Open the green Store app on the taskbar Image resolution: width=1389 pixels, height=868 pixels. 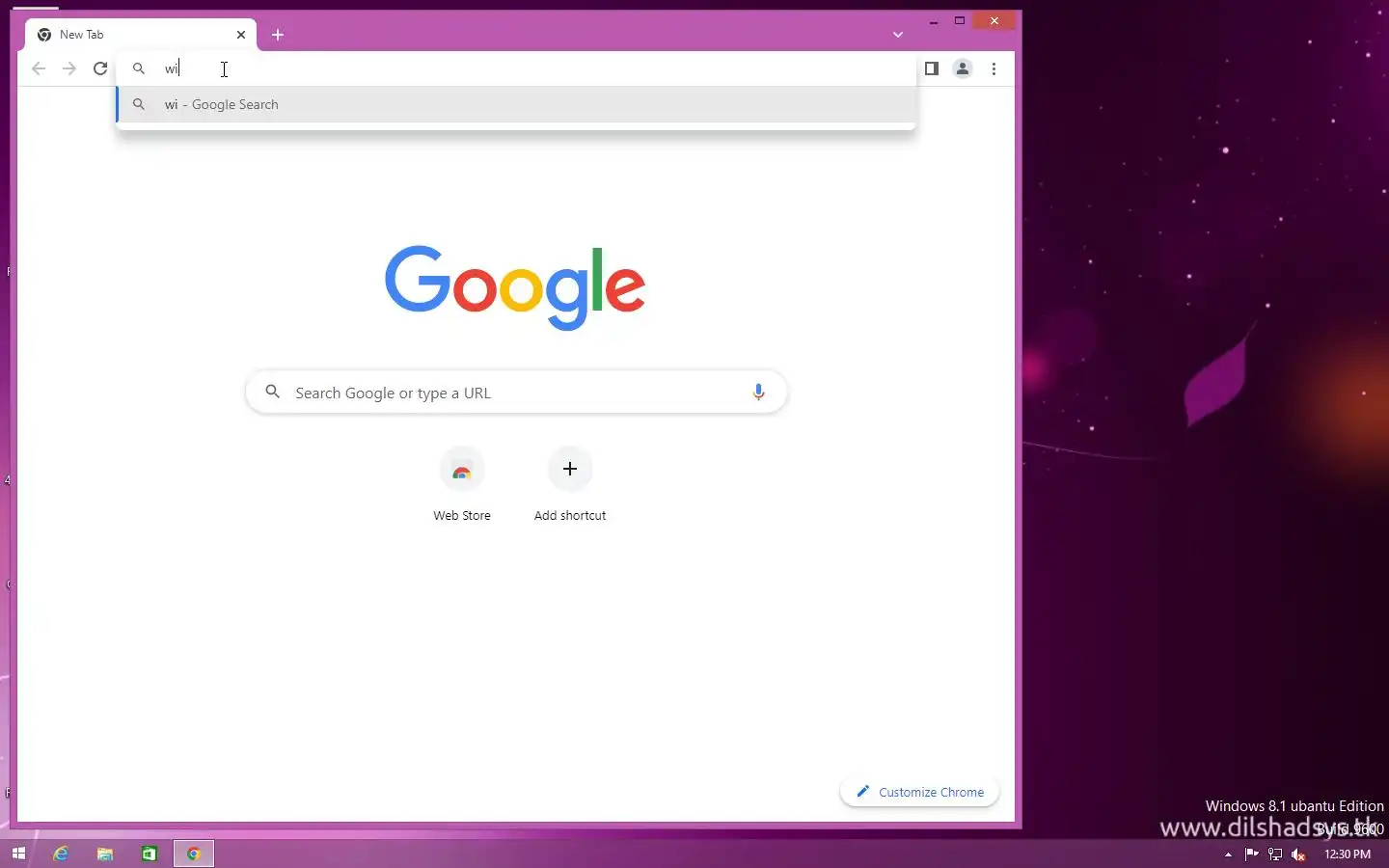150,854
